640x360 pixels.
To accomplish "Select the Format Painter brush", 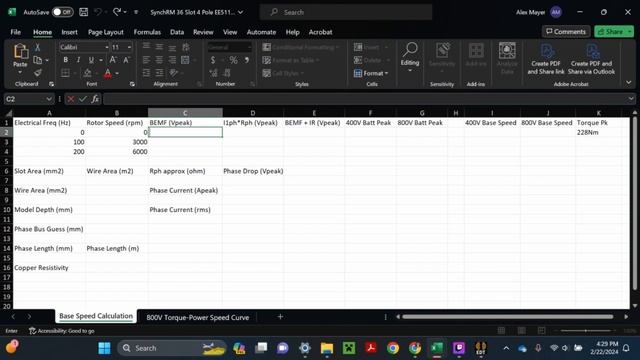I will [x=38, y=73].
